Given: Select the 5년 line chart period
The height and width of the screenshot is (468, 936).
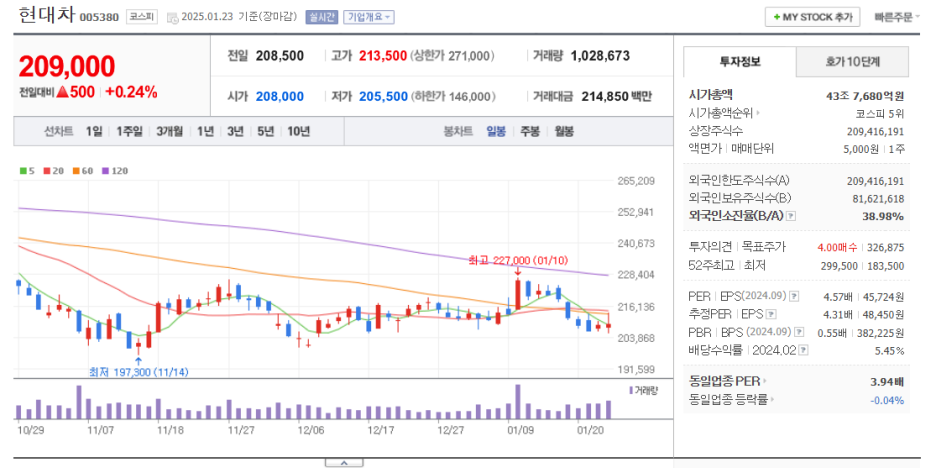Looking at the screenshot, I should (x=266, y=132).
